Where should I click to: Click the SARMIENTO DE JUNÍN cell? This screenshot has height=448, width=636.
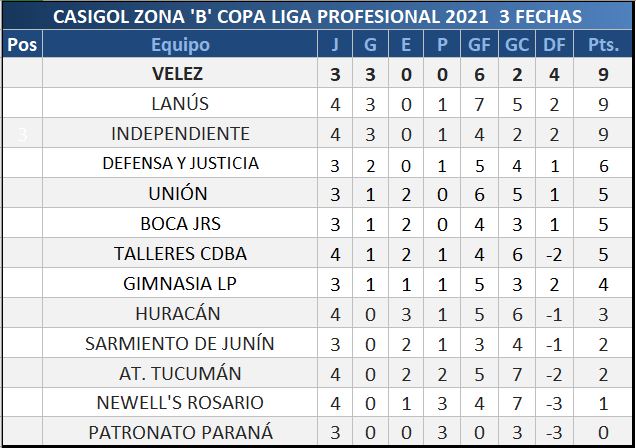[180, 343]
